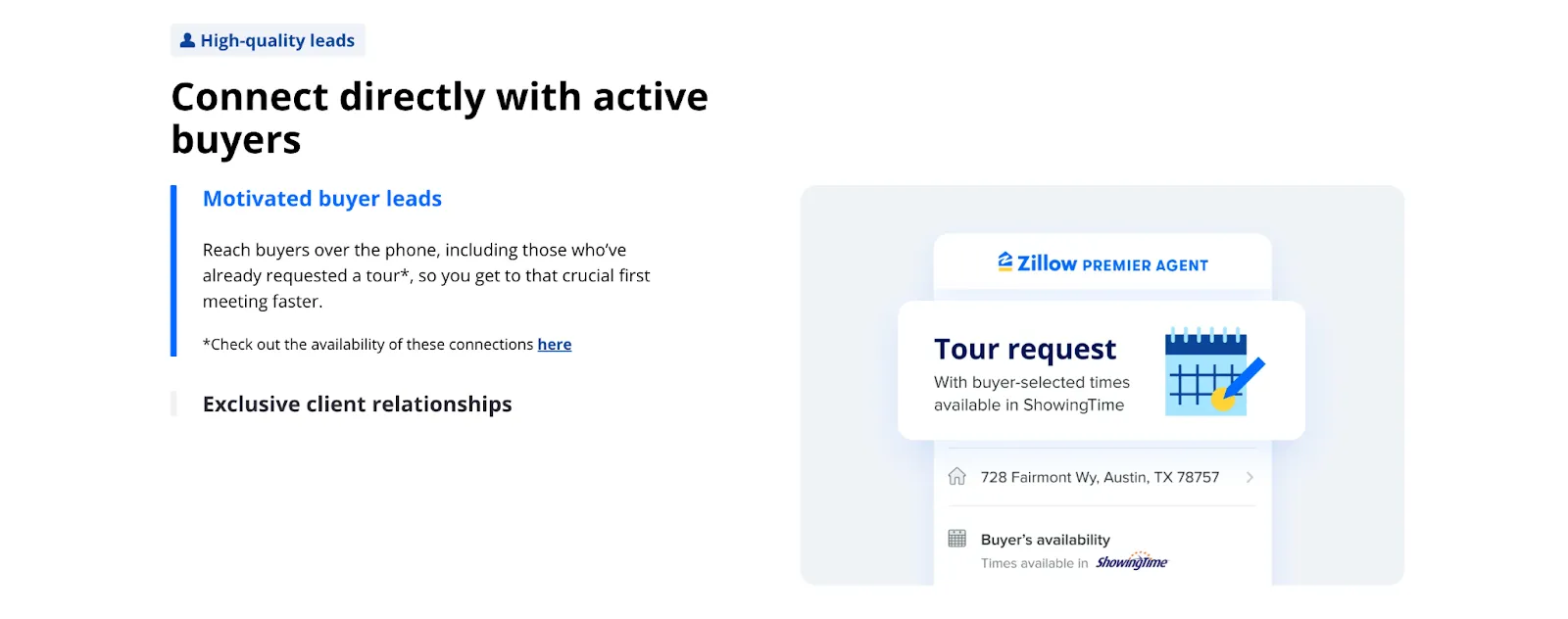The image size is (1568, 619).
Task: Click the Zillow Premier Agent wordmark
Action: tap(1102, 262)
